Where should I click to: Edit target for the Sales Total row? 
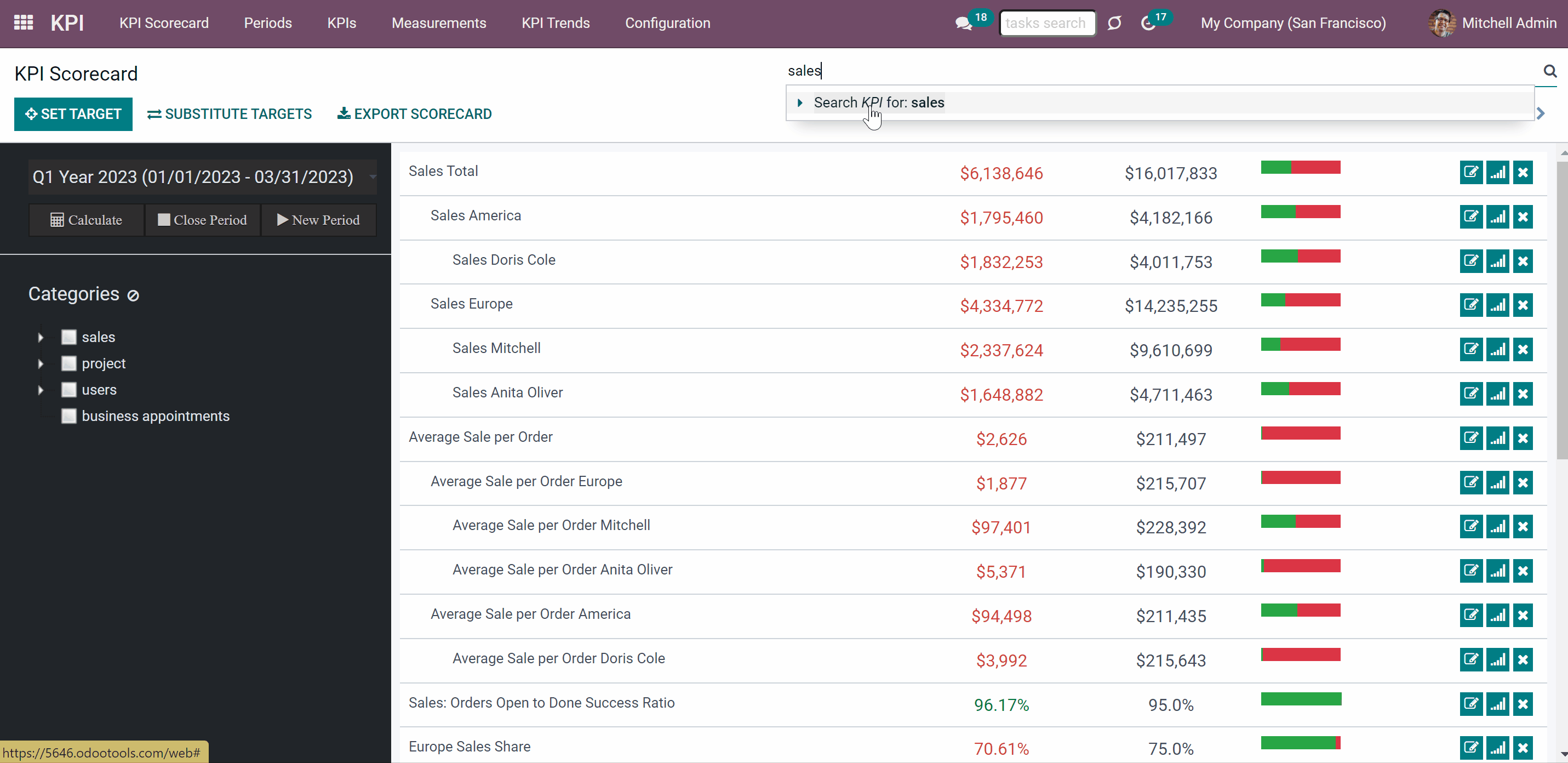(x=1470, y=172)
